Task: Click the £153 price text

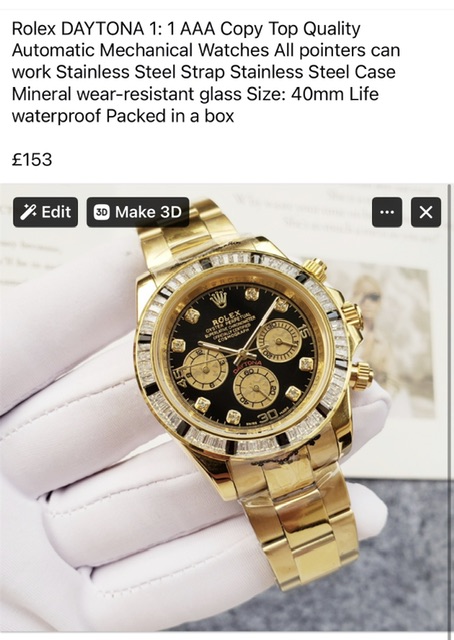Action: 32,159
